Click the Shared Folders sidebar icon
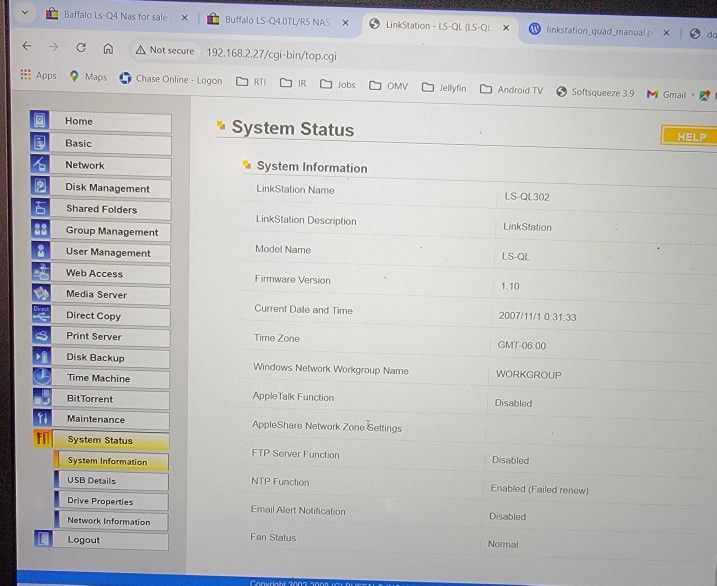 tap(41, 207)
